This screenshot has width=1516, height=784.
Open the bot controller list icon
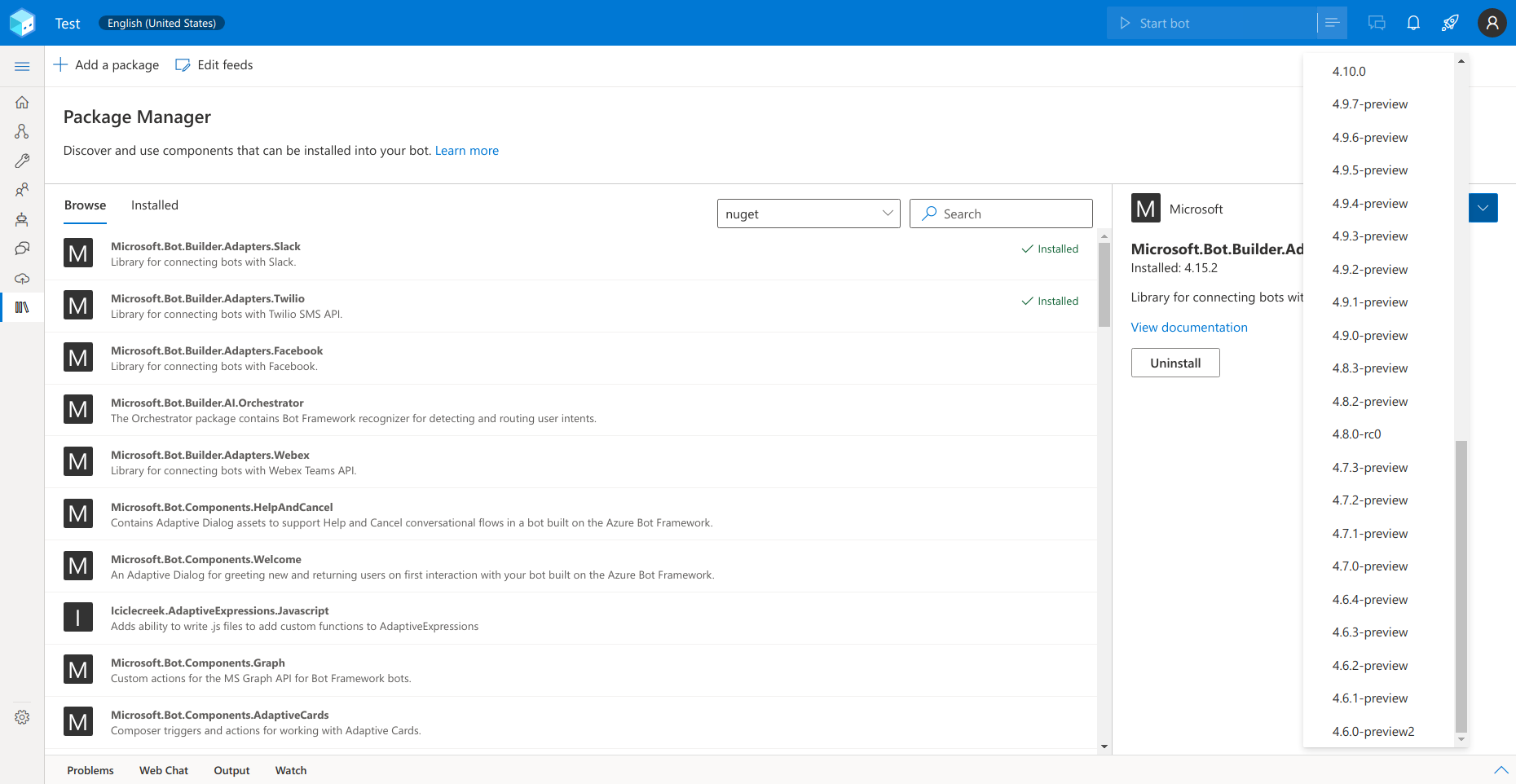click(x=1332, y=23)
